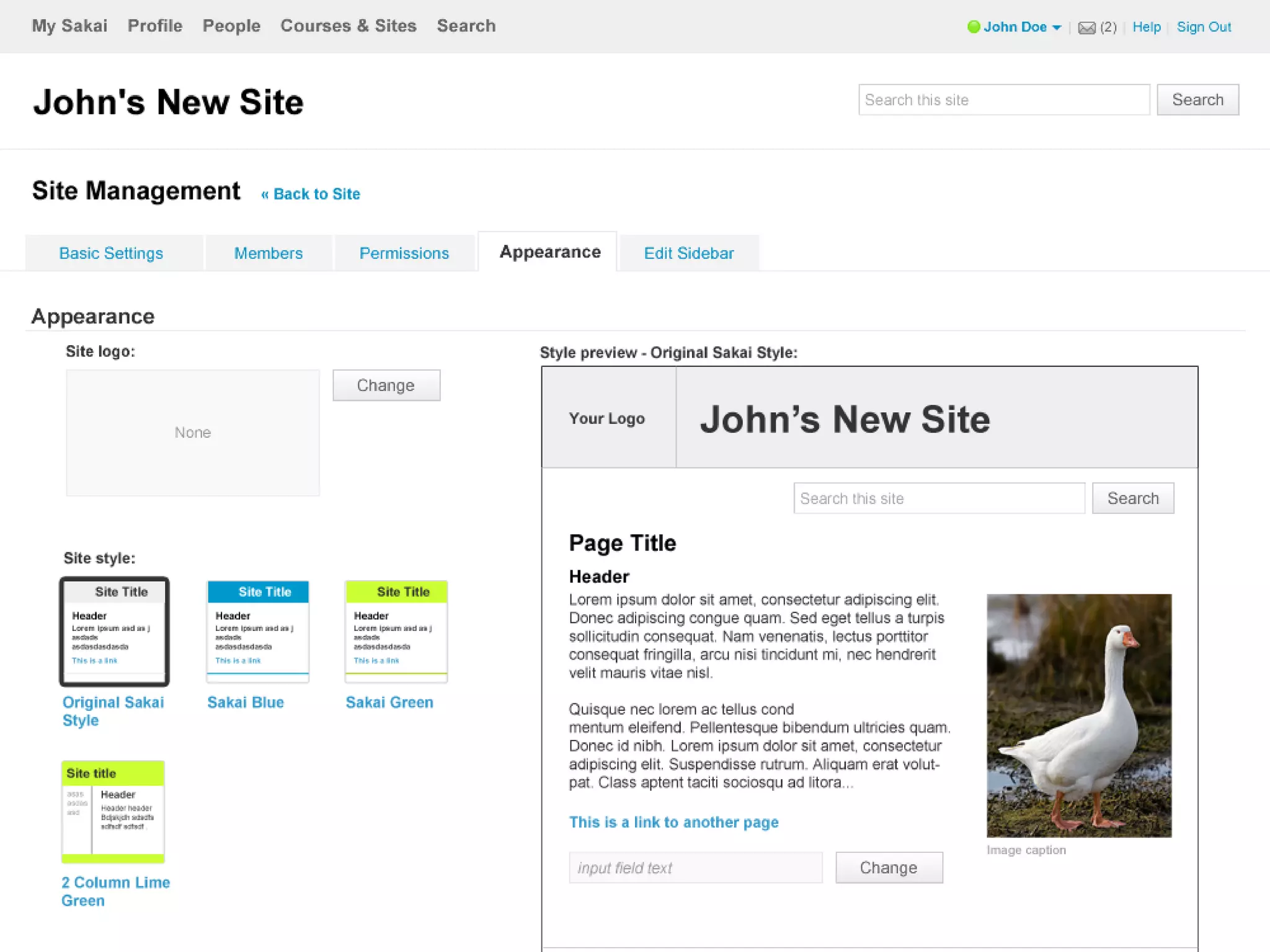Pick the Sakai Green style thumbnail

pos(396,632)
